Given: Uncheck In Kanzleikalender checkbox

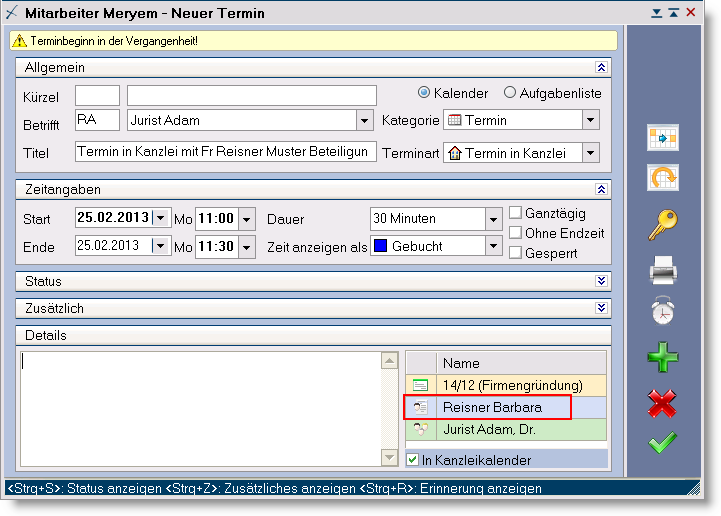Looking at the screenshot, I should (x=414, y=460).
